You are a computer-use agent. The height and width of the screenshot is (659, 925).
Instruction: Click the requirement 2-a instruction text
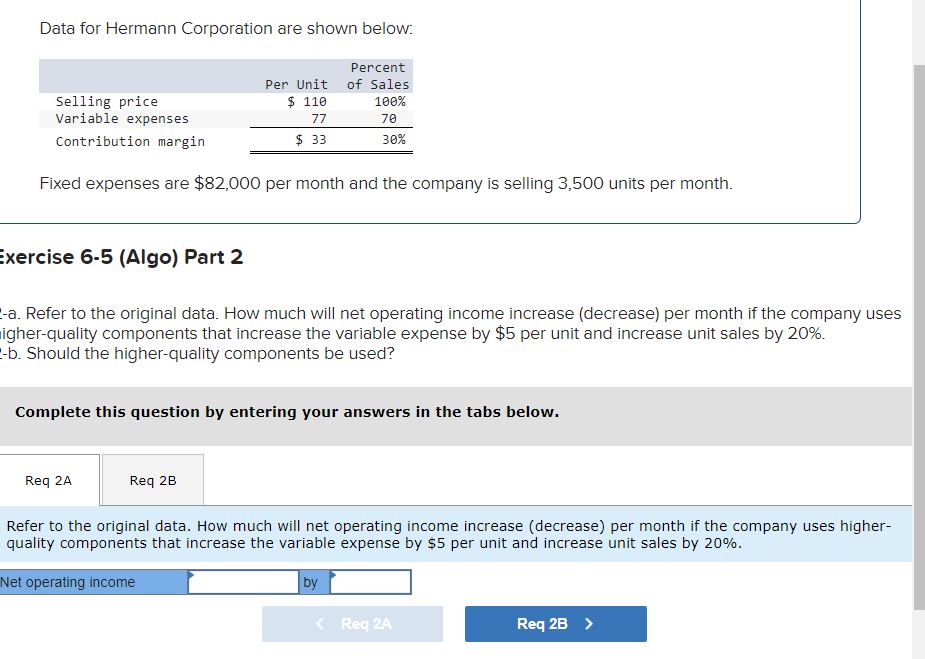(450, 322)
